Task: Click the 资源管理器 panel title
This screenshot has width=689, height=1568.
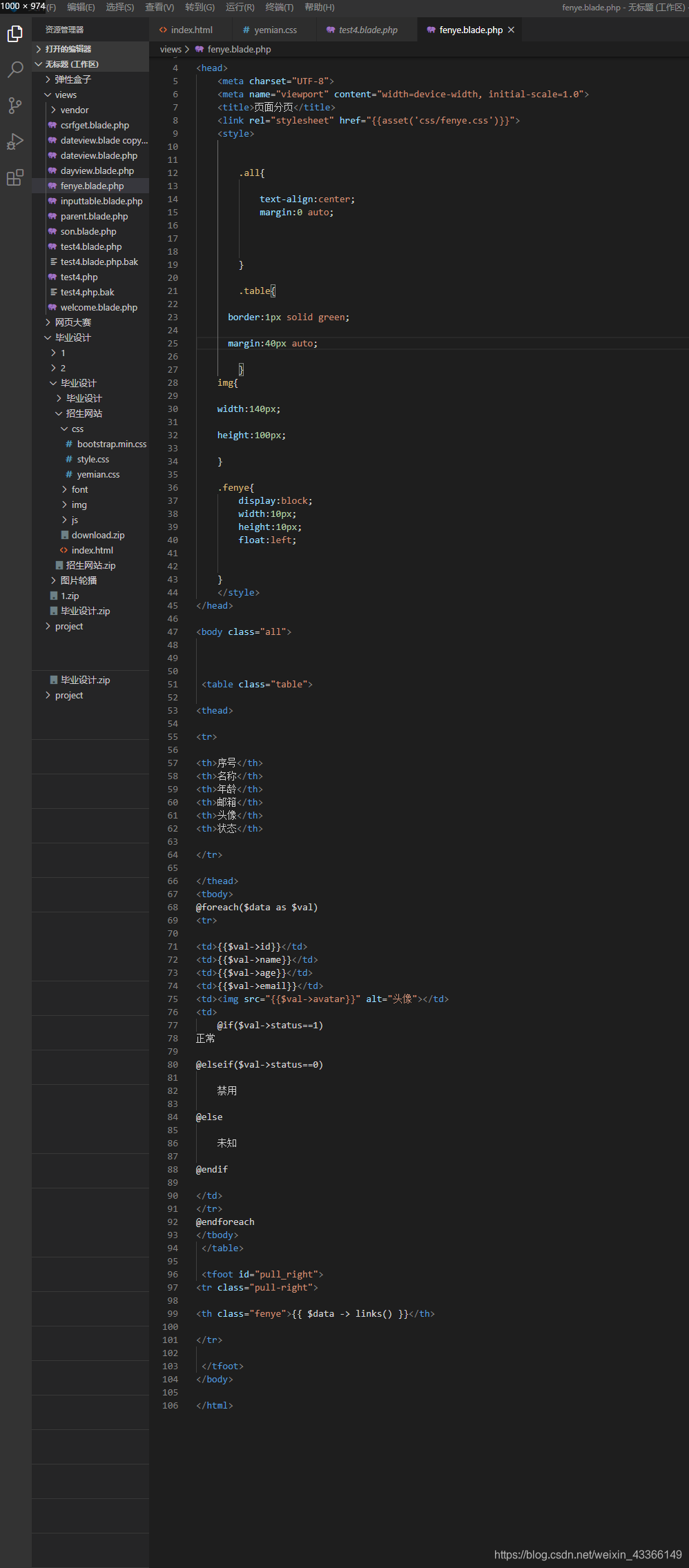Action: [x=64, y=30]
